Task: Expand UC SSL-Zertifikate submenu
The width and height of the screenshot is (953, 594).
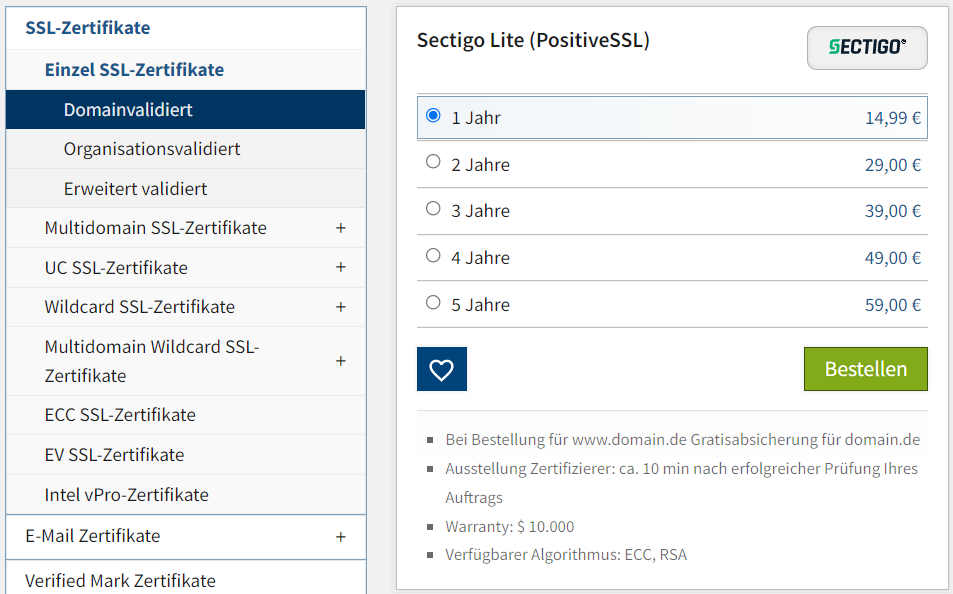Action: 340,267
